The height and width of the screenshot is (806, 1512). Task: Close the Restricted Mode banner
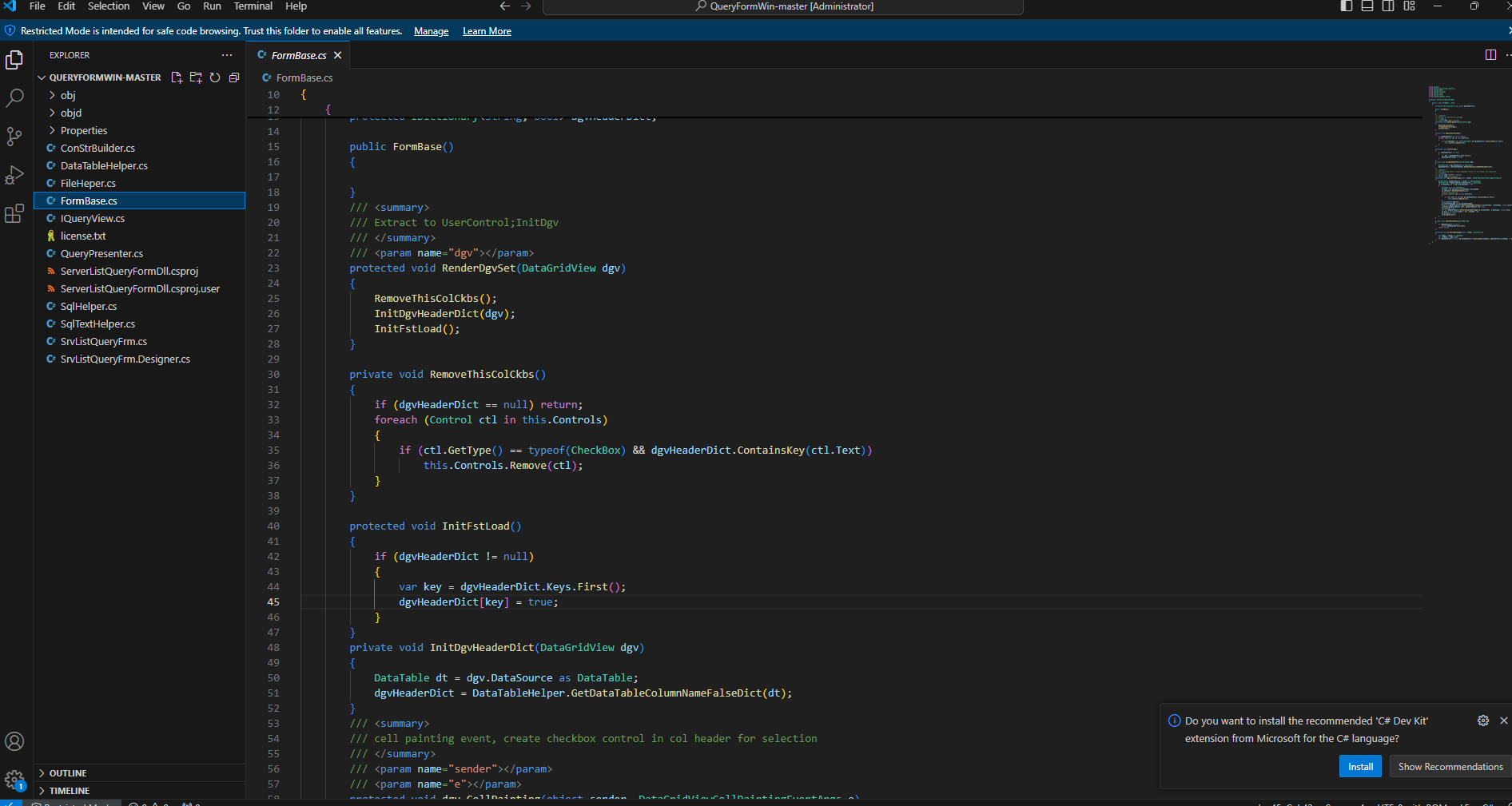click(1509, 31)
